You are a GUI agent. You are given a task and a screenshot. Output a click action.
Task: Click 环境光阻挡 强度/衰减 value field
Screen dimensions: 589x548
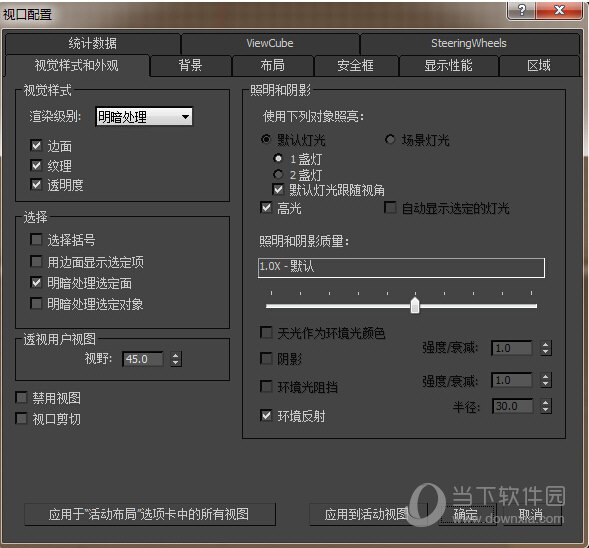(512, 380)
